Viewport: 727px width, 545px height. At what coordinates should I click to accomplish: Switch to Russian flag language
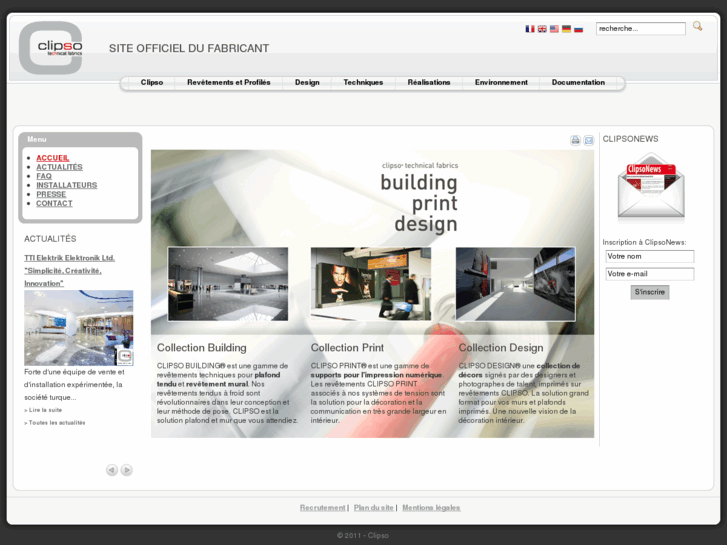pos(578,29)
